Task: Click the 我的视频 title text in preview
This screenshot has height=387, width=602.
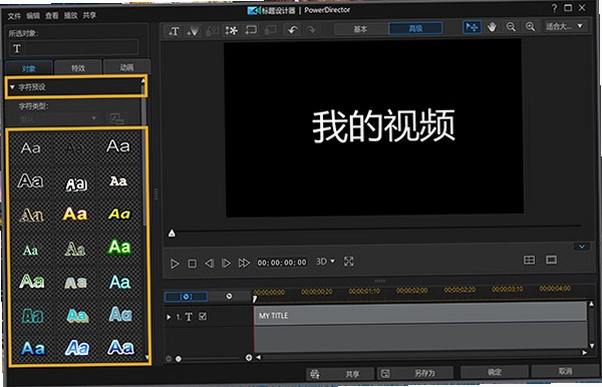Action: tap(383, 126)
